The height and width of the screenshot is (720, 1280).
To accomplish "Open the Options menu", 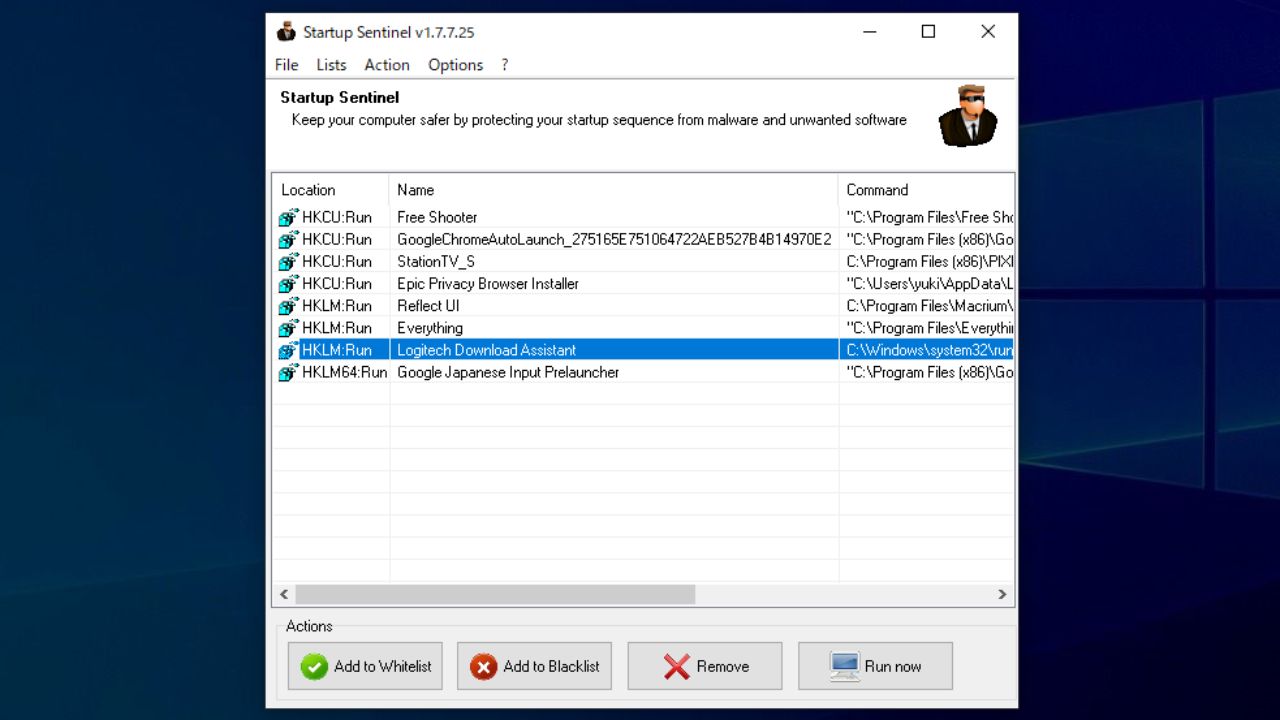I will [x=455, y=65].
